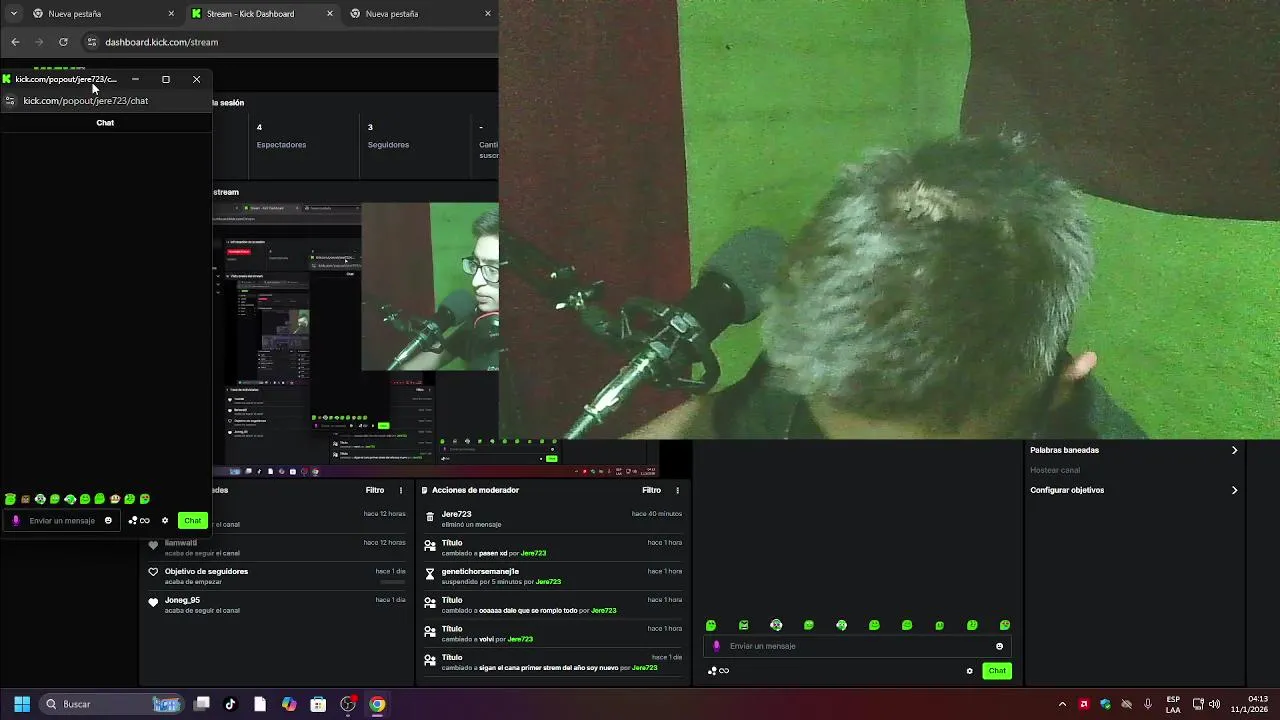
Task: Open the emoji picker in the popout chat input
Action: pos(108,520)
